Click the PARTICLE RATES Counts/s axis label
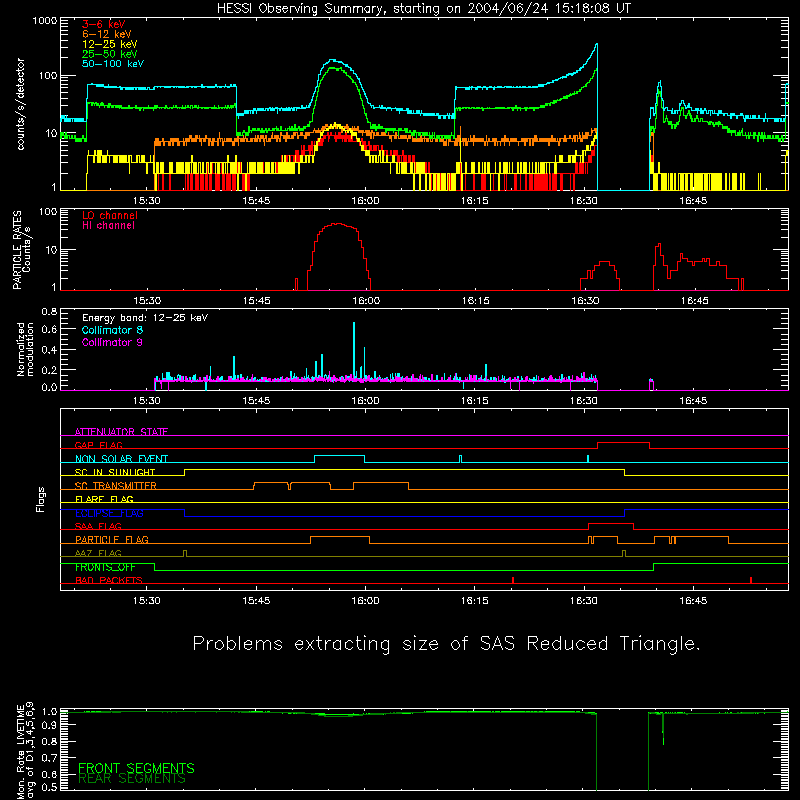This screenshot has width=800, height=800. click(x=21, y=250)
